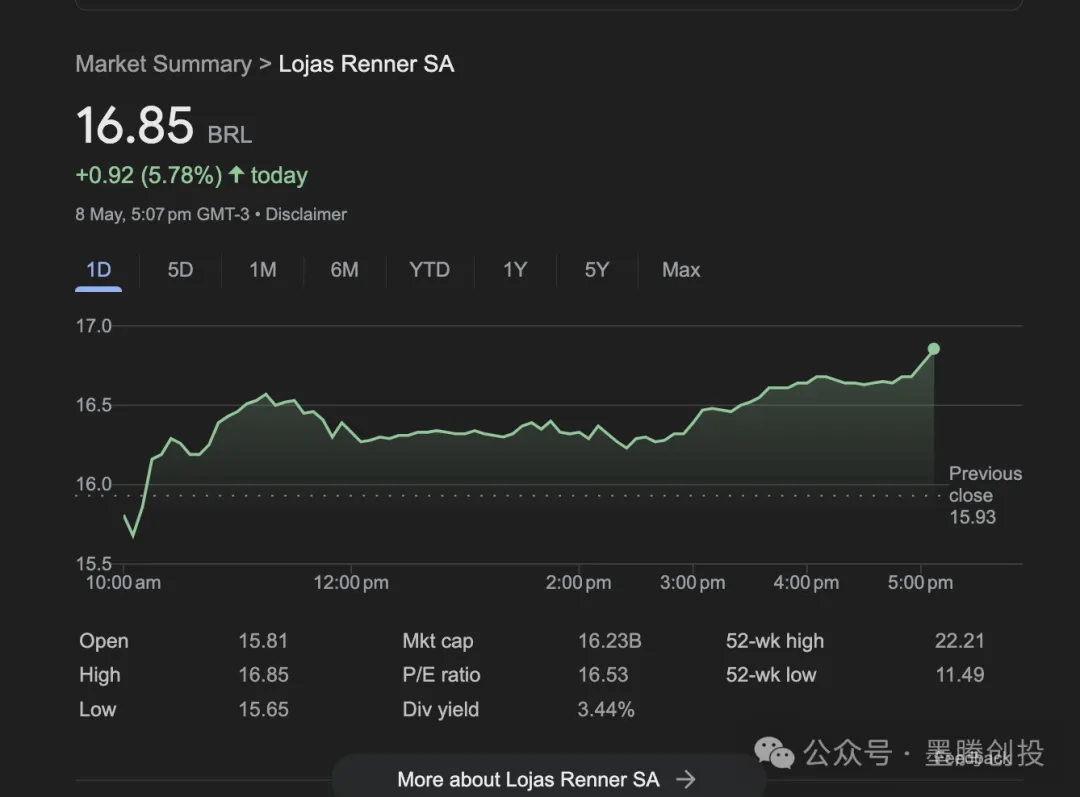Screen dimensions: 1080x797
Task: Switch to the 5D chart range
Action: (x=180, y=270)
